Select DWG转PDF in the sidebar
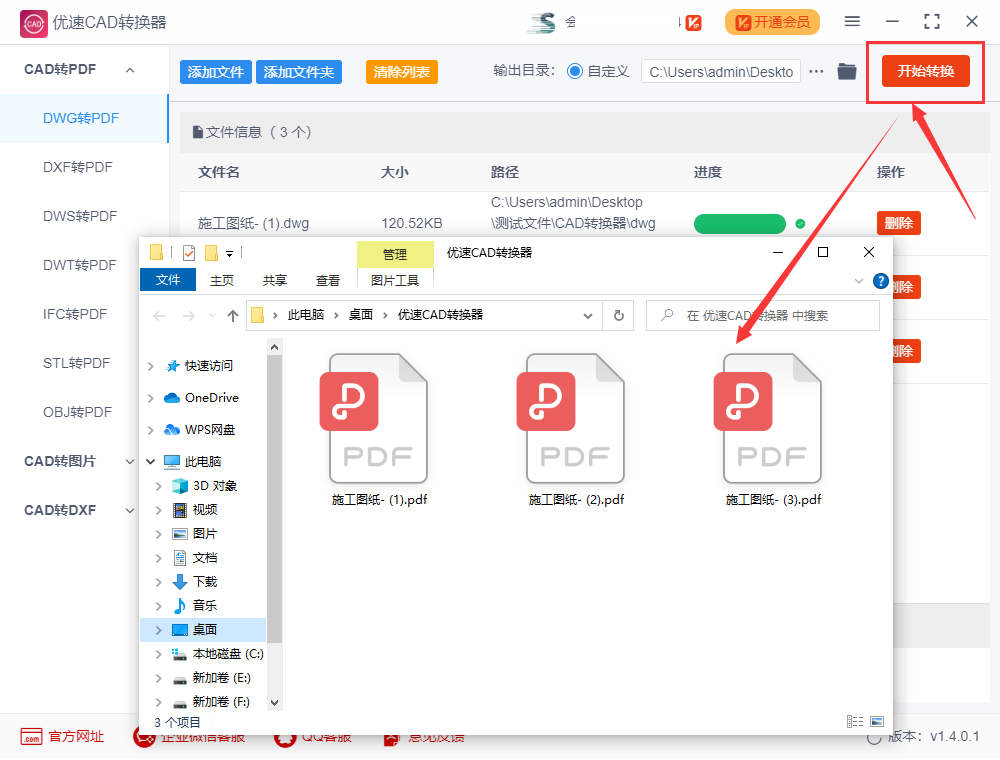The height and width of the screenshot is (760, 1000). tap(81, 119)
